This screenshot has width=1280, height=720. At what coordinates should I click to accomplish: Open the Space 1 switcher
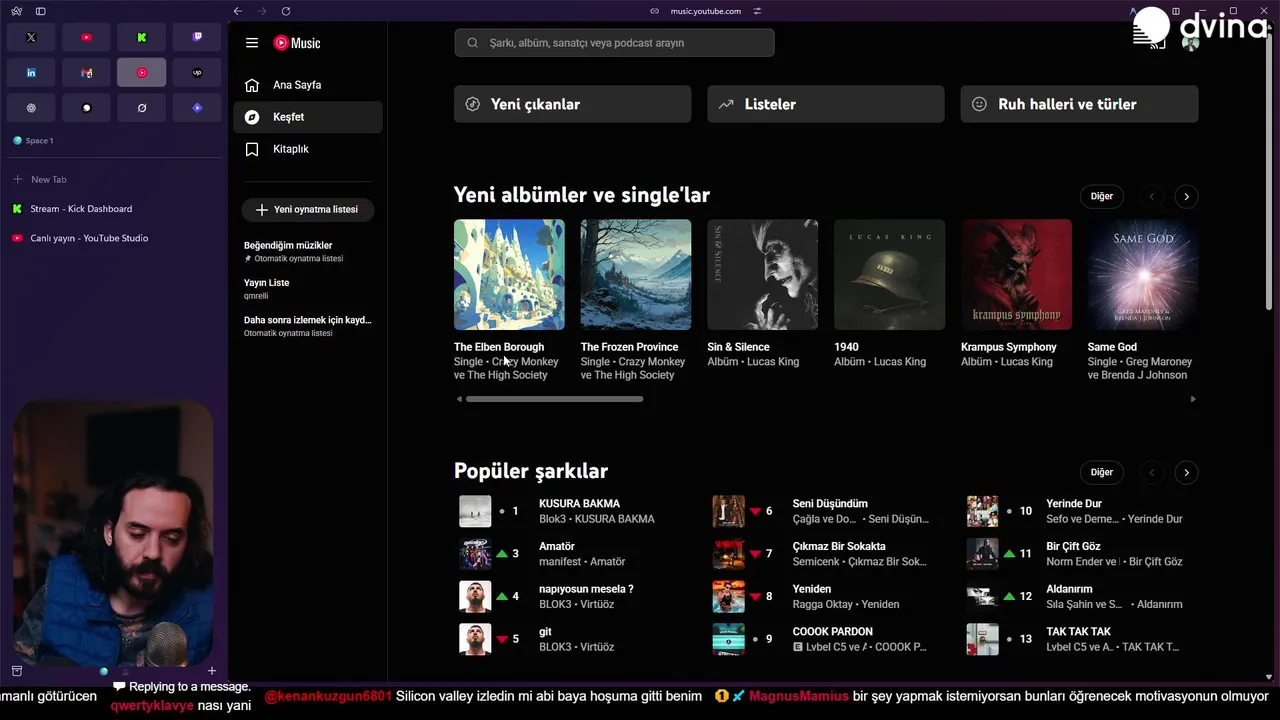(x=33, y=141)
